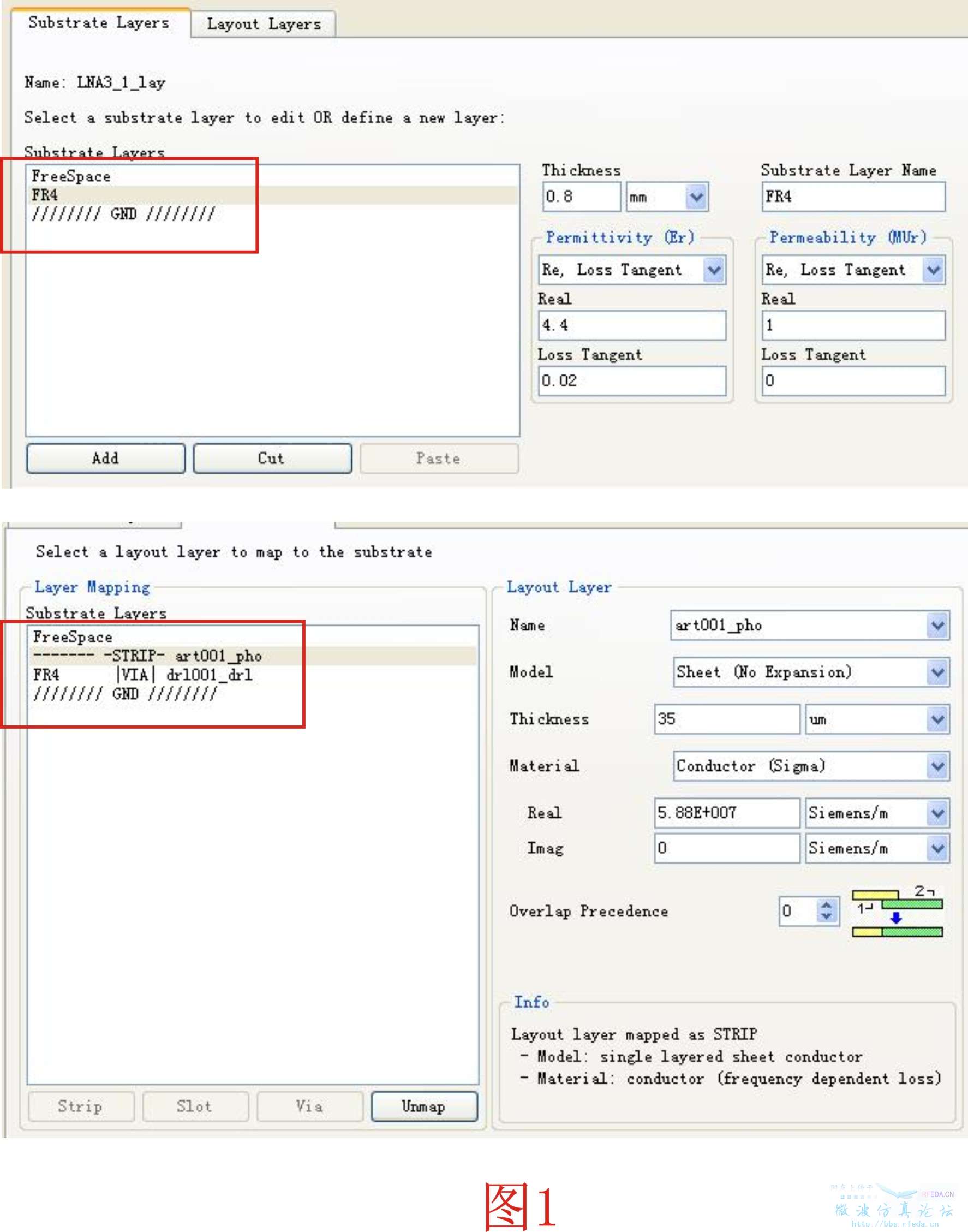Screen dimensions: 968x1232
Task: Click the substrate Thickness field showing 0.8
Action: tap(581, 197)
